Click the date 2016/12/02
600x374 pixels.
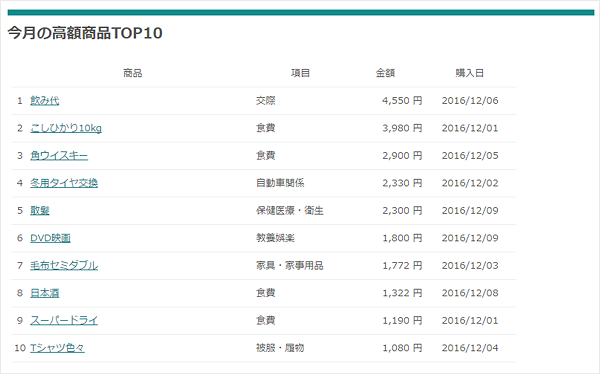[x=470, y=183]
